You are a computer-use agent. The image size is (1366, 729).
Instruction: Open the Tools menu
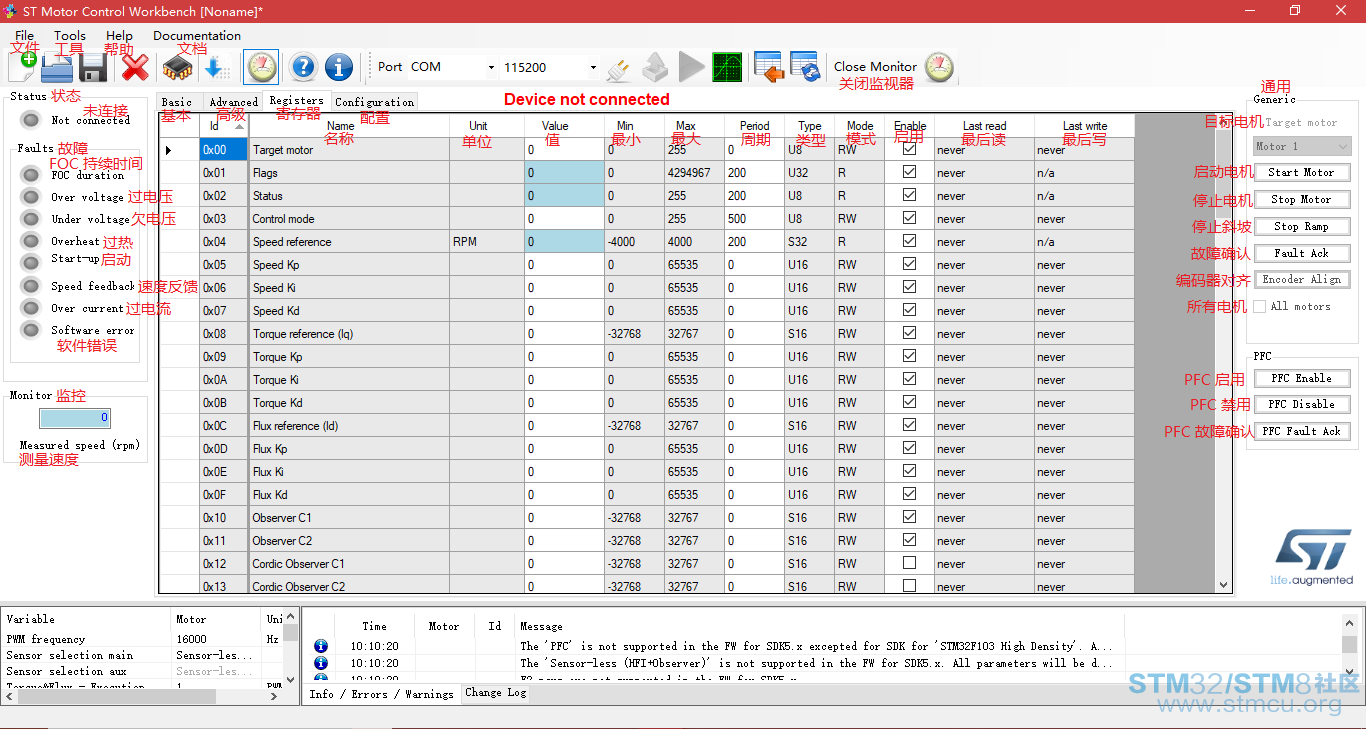coord(70,36)
